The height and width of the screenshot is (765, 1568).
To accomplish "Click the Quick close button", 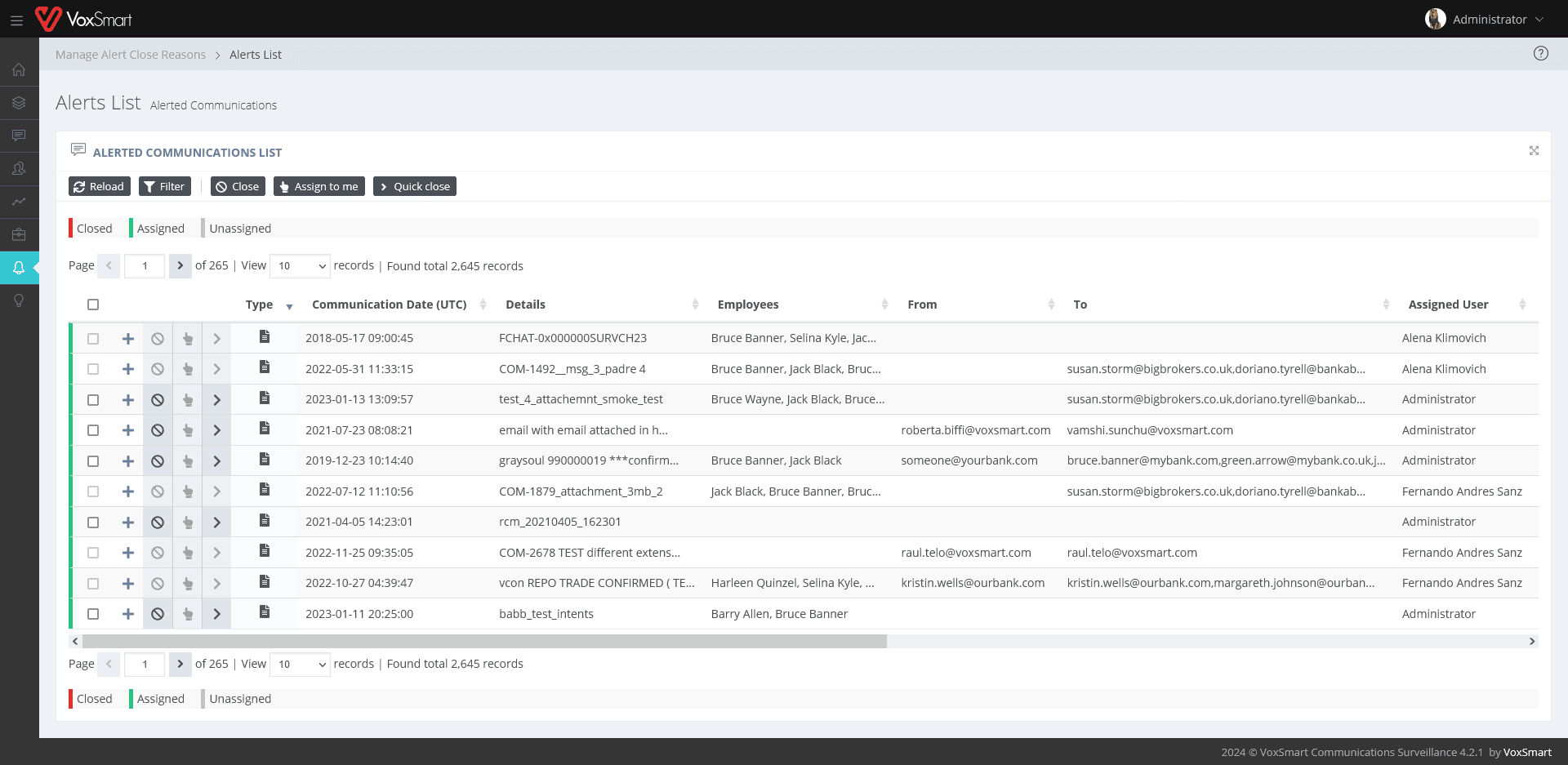I will tap(414, 187).
